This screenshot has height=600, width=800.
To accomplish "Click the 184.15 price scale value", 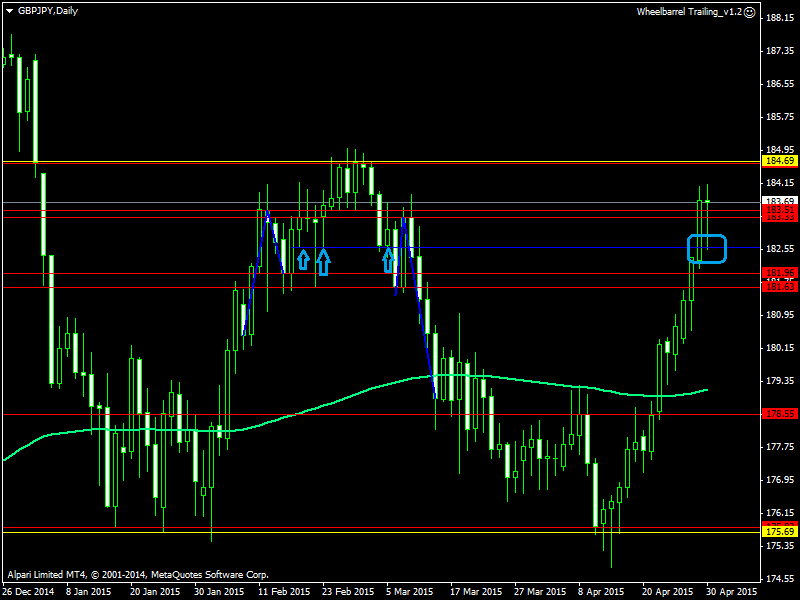I will (780, 183).
